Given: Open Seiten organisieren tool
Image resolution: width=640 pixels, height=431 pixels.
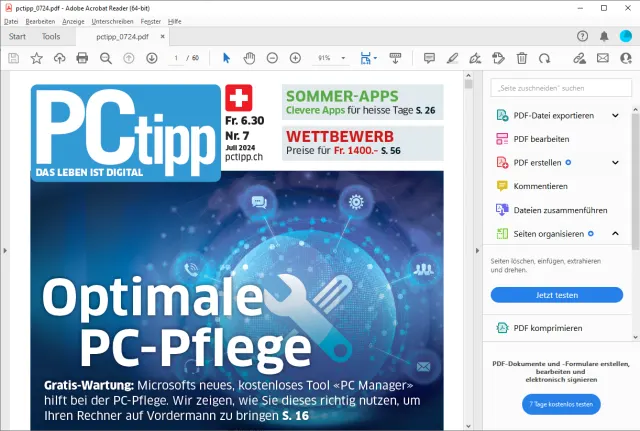Looking at the screenshot, I should coord(548,234).
